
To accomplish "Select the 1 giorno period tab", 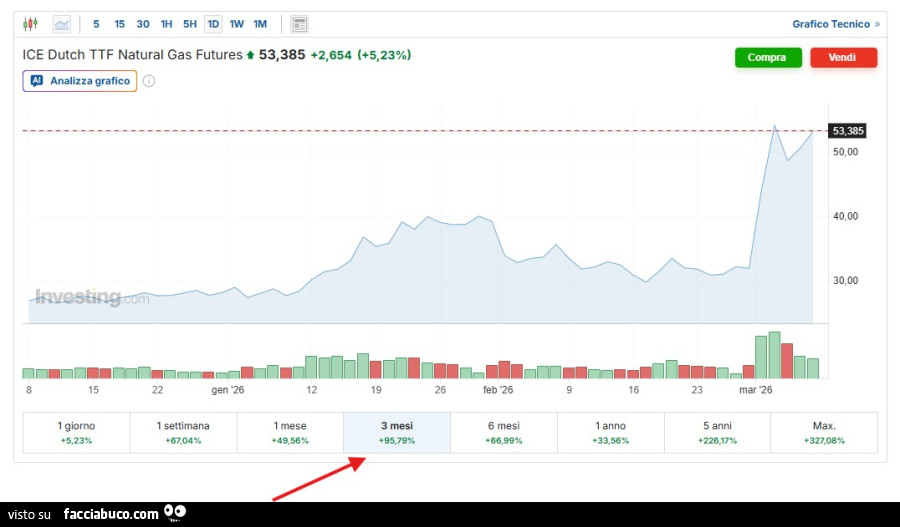I will click(x=76, y=432).
